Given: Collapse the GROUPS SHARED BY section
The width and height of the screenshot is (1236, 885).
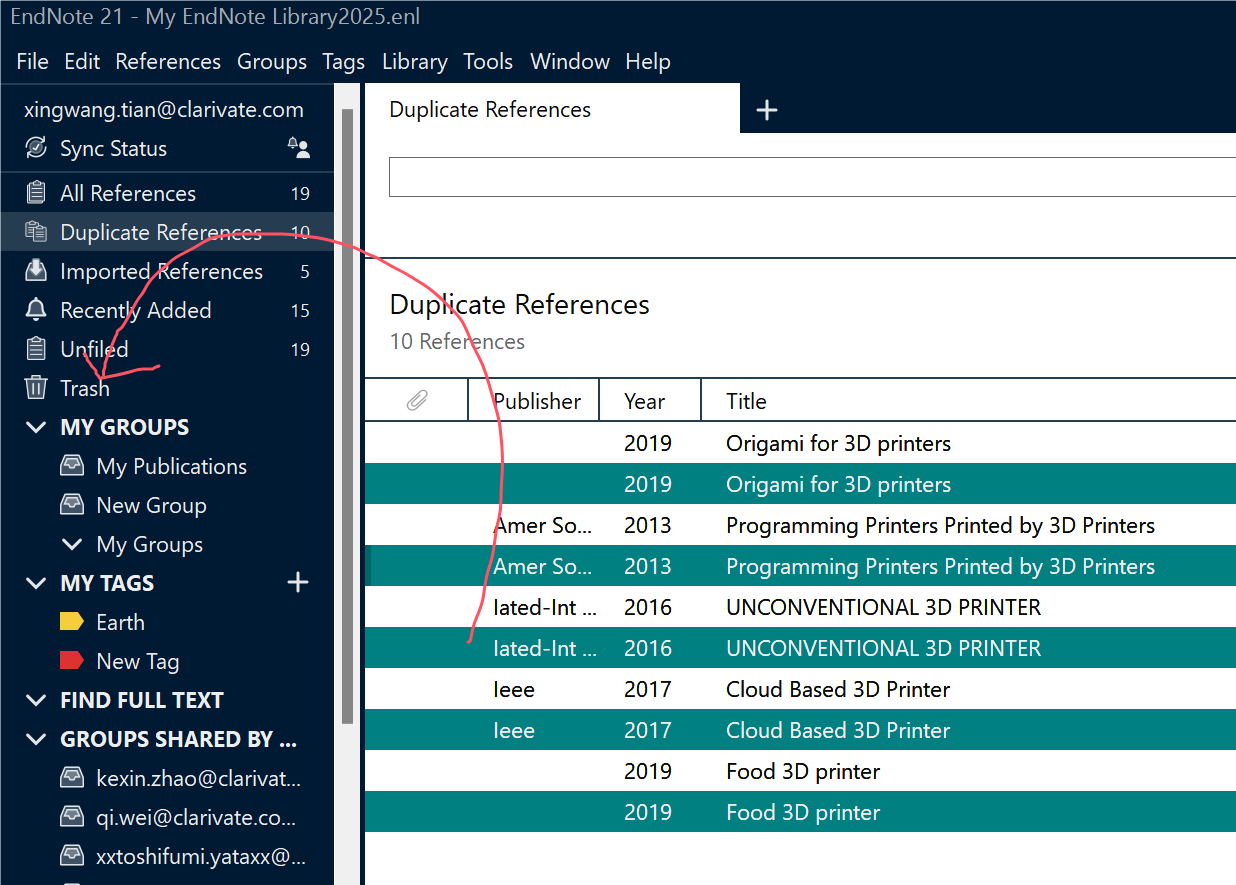Looking at the screenshot, I should click(x=37, y=739).
